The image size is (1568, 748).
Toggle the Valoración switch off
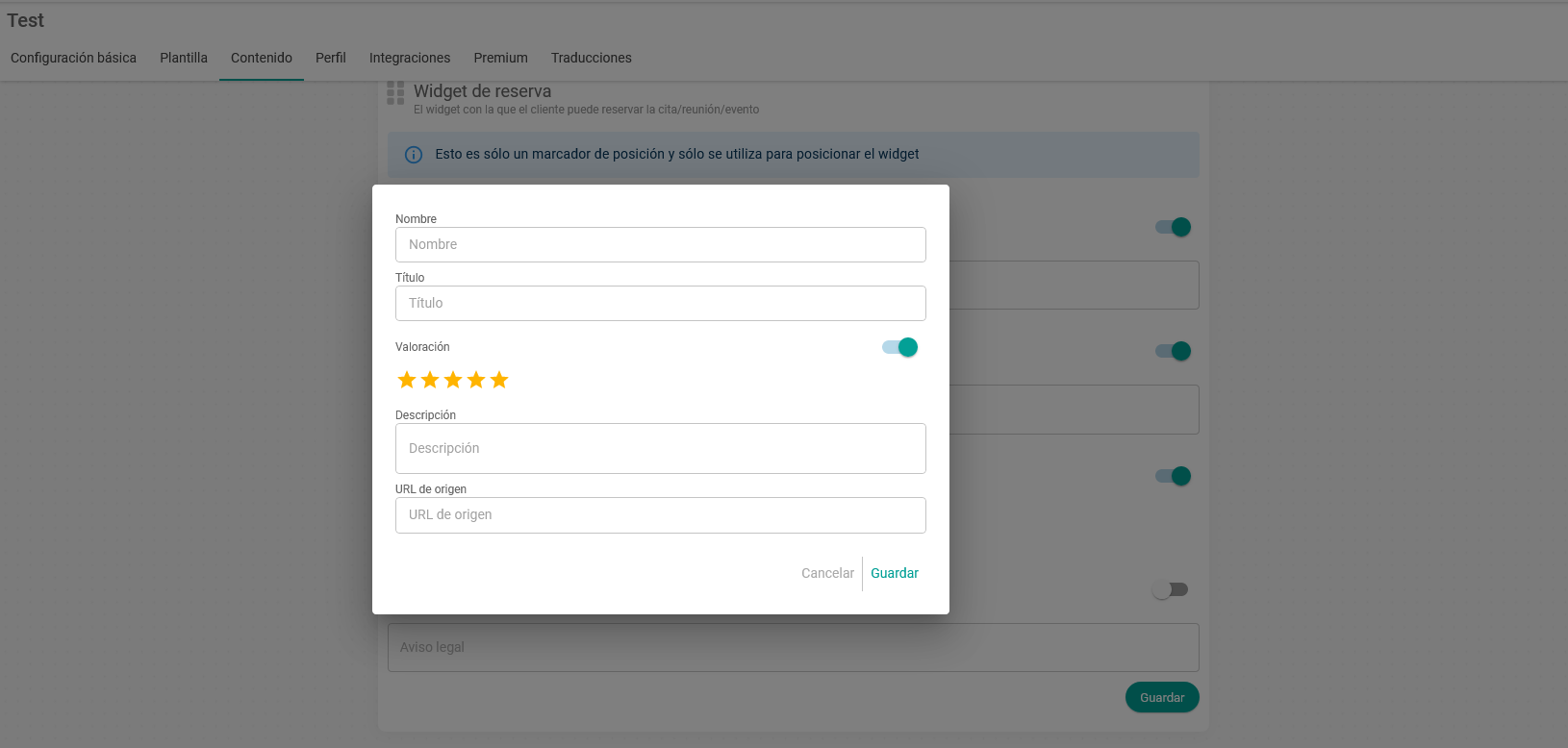[900, 347]
